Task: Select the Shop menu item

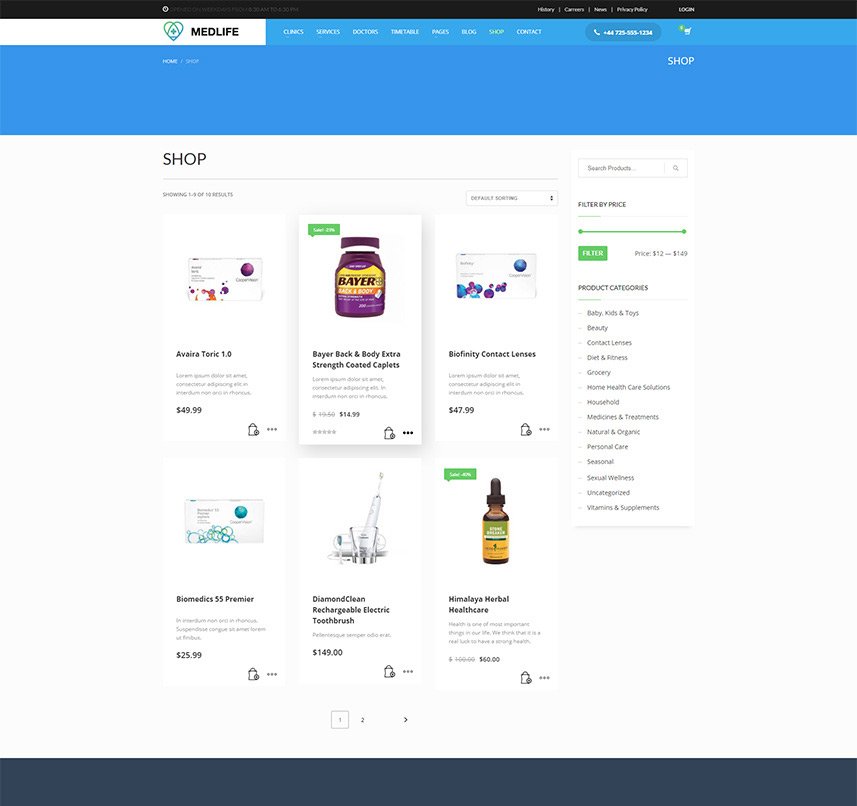Action: (x=496, y=32)
